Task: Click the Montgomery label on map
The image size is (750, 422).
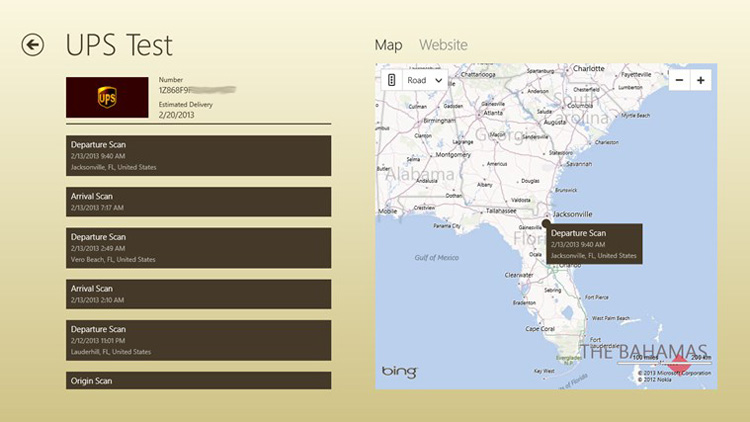Action: click(x=453, y=155)
